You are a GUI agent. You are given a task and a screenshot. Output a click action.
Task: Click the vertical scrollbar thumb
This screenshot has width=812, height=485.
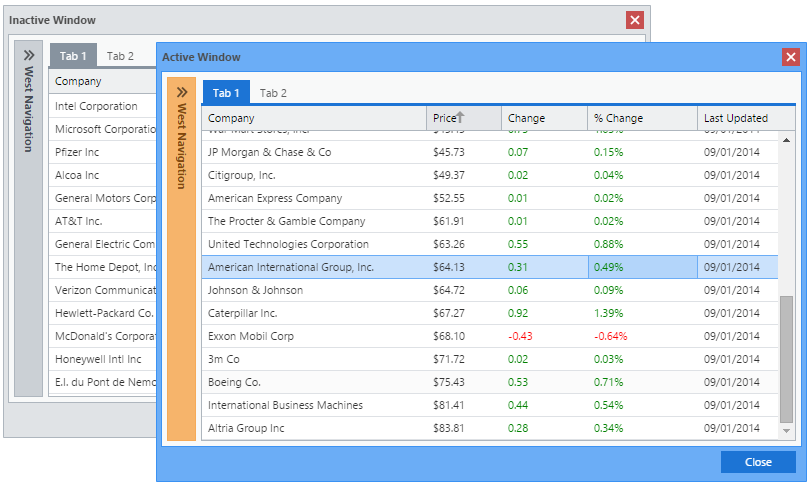[x=786, y=359]
